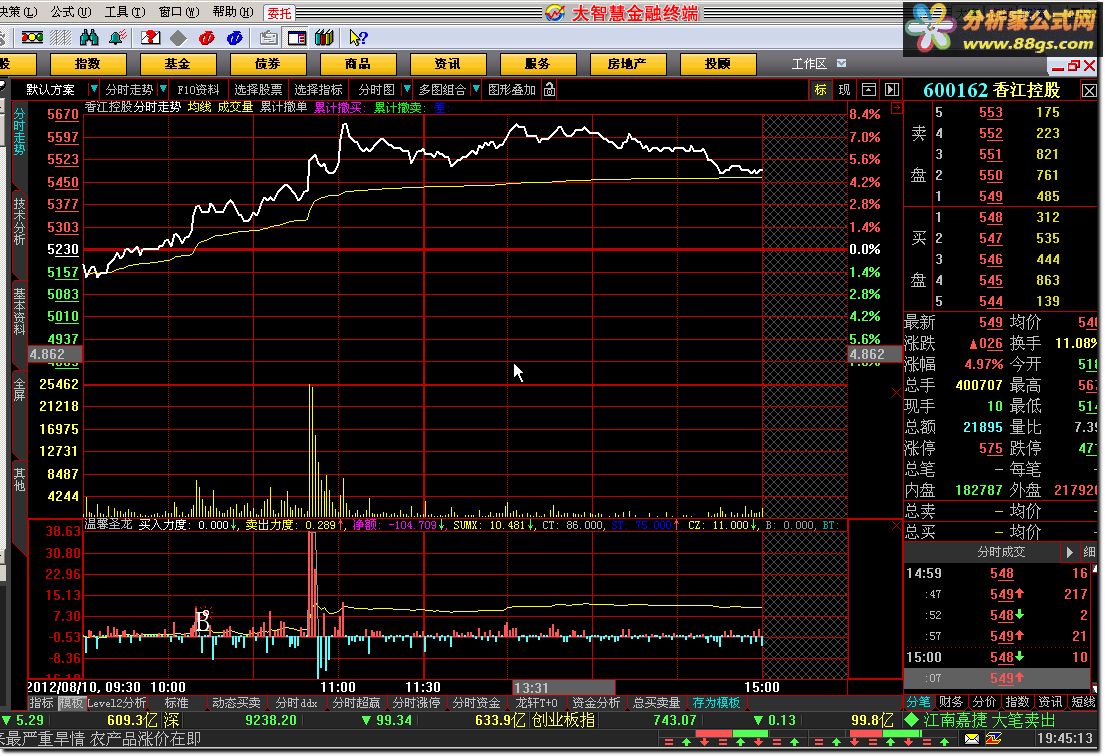Click the 委托 trade tab
1105x756 pixels.
pyautogui.click(x=279, y=13)
